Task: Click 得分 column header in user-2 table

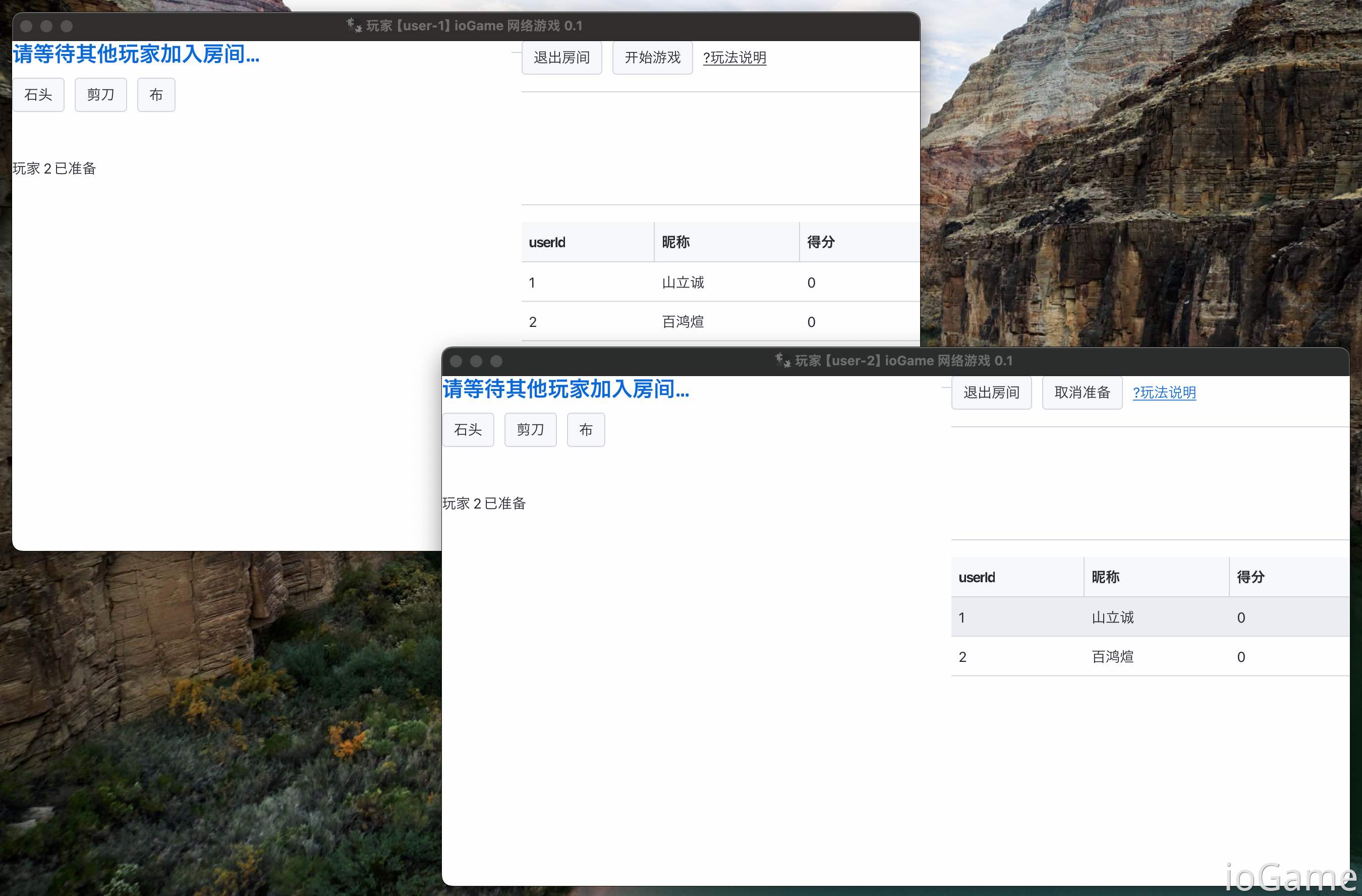Action: (1250, 577)
